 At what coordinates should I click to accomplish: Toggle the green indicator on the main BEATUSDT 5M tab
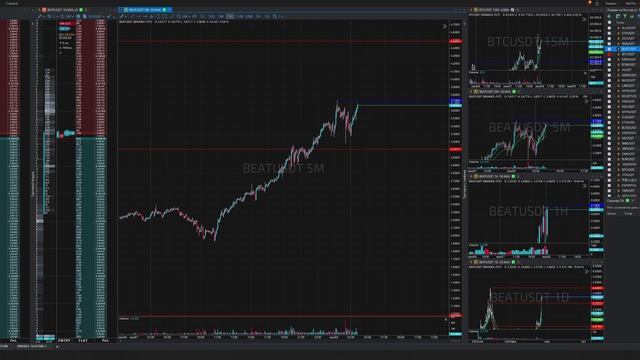(164, 9)
